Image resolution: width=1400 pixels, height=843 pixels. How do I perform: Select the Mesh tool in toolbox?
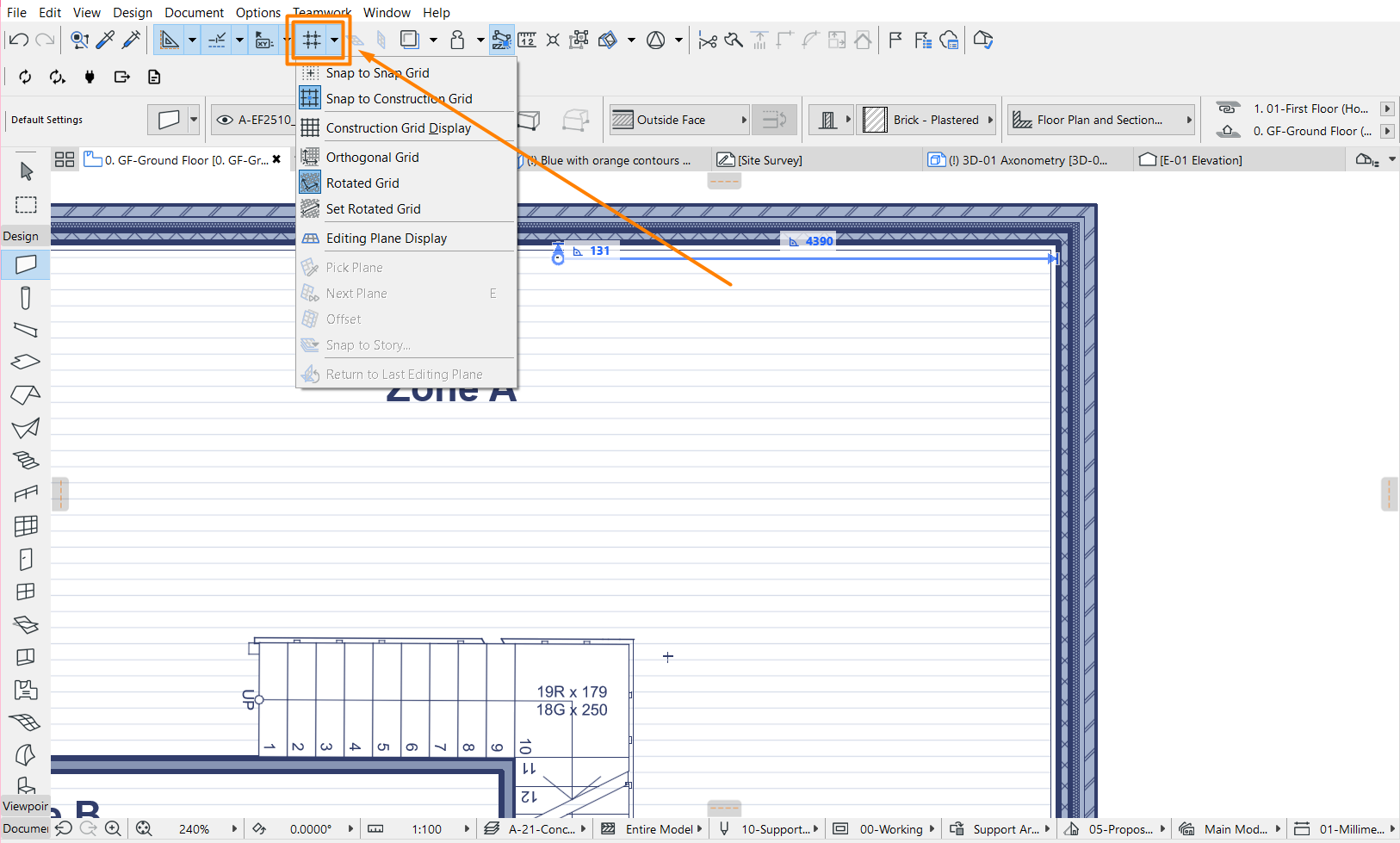pos(26,722)
